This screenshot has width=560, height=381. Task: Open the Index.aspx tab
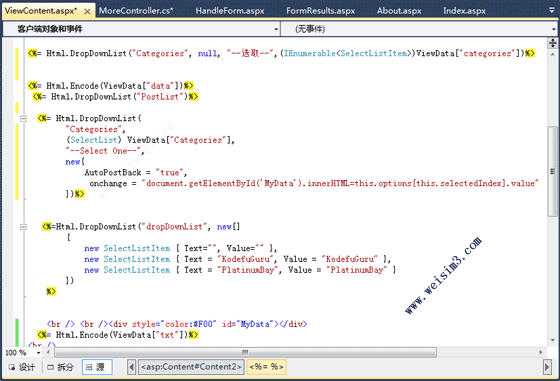pyautogui.click(x=464, y=11)
